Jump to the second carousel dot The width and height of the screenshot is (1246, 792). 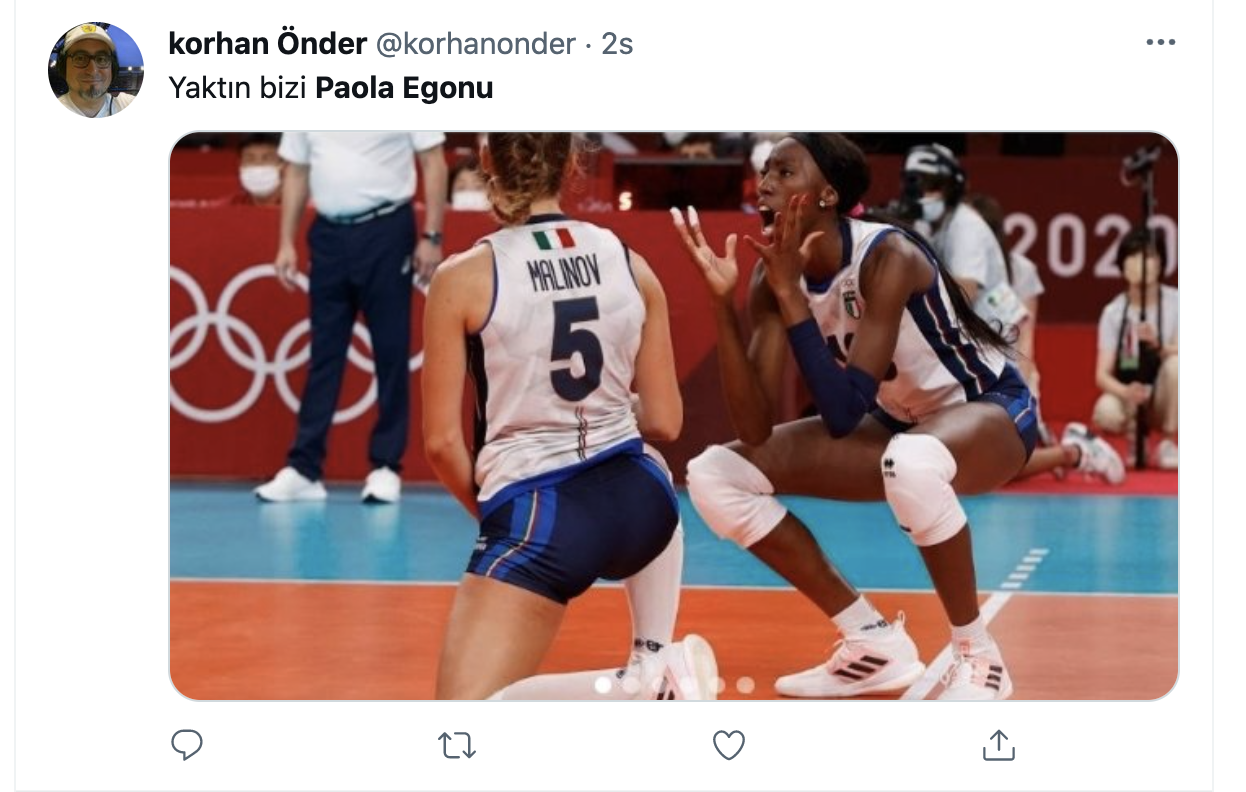pos(631,685)
